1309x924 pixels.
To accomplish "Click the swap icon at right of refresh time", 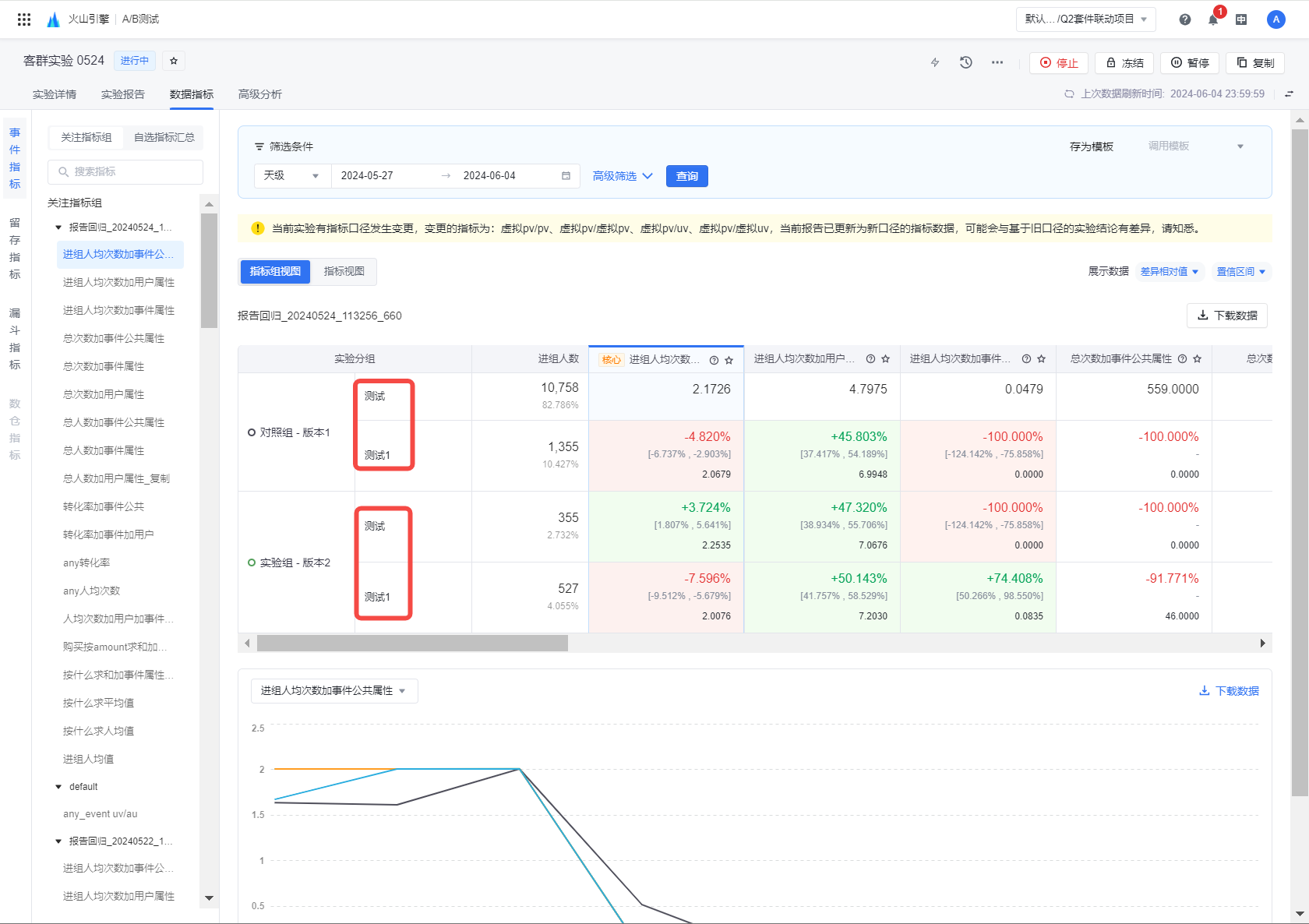I will coord(1290,94).
